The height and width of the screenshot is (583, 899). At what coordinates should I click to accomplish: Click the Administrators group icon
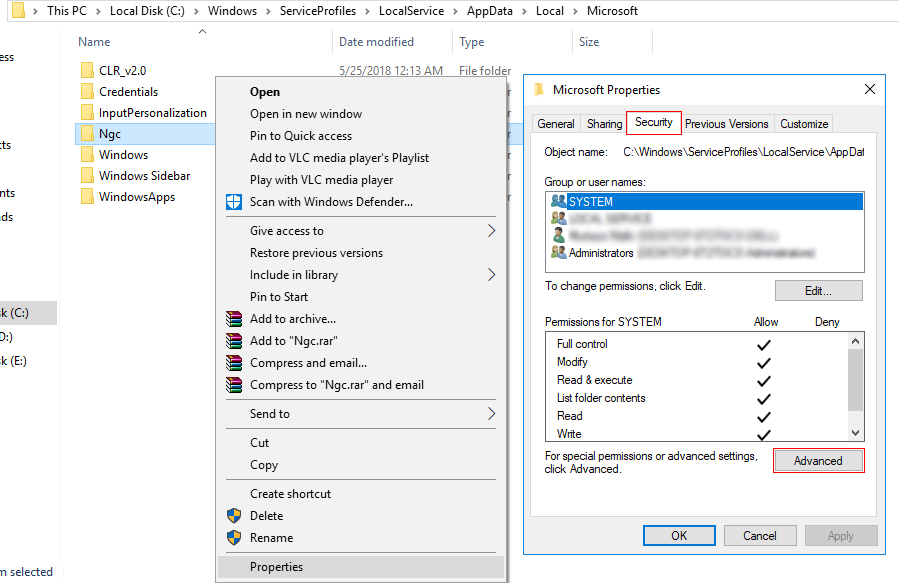coord(558,252)
